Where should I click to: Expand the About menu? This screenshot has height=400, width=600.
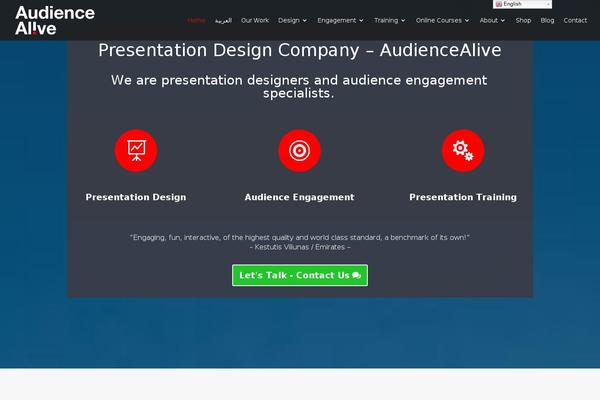click(x=492, y=20)
